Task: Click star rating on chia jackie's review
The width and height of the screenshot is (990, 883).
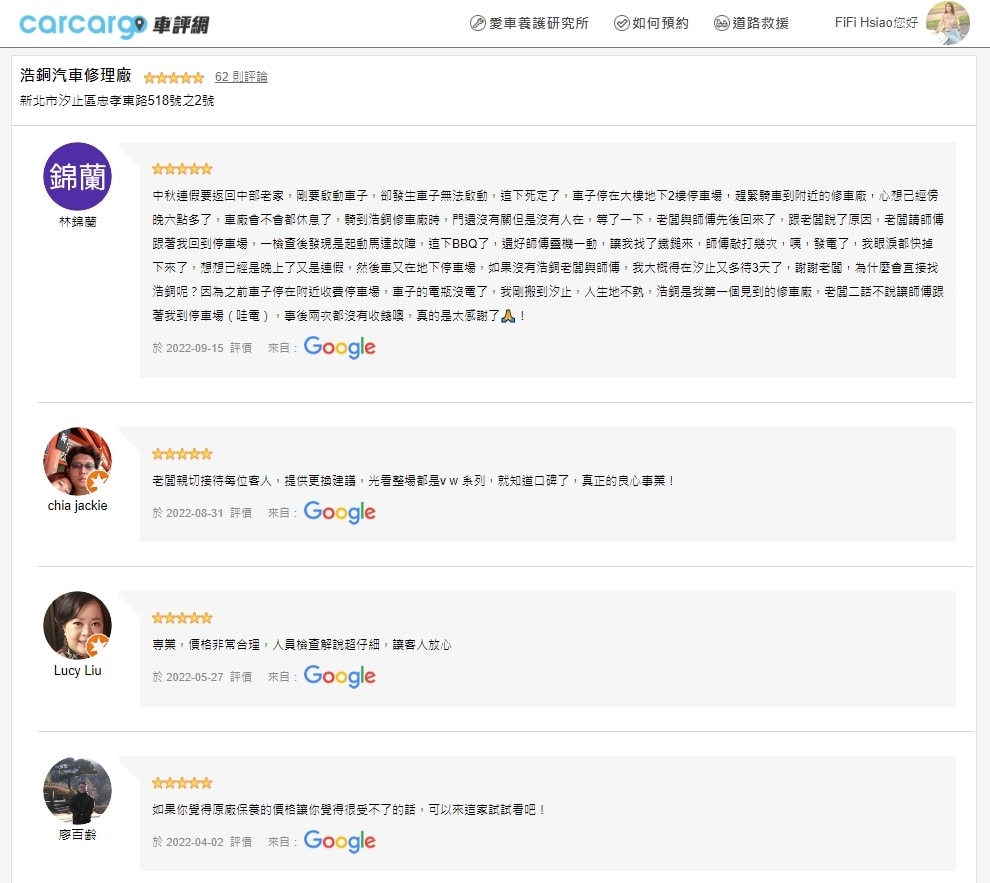Action: (x=182, y=454)
